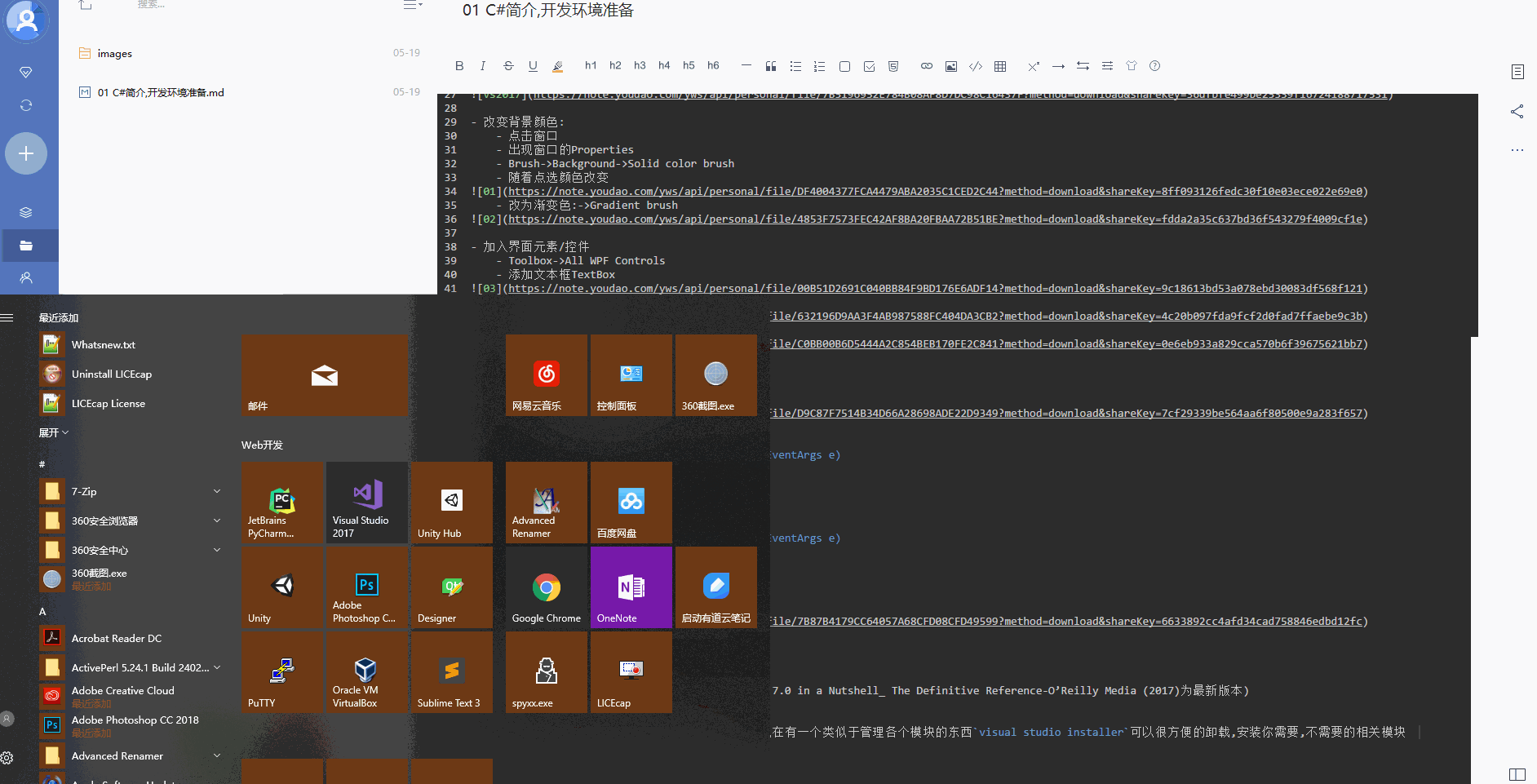This screenshot has height=784, width=1537.
Task: Open the OneNote tile
Action: 631,587
